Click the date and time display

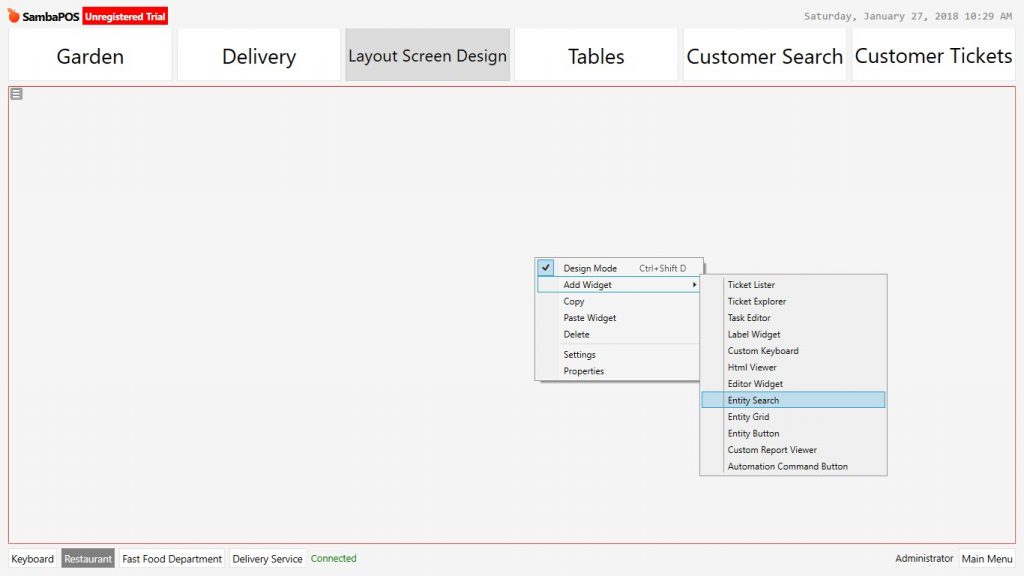(x=908, y=16)
